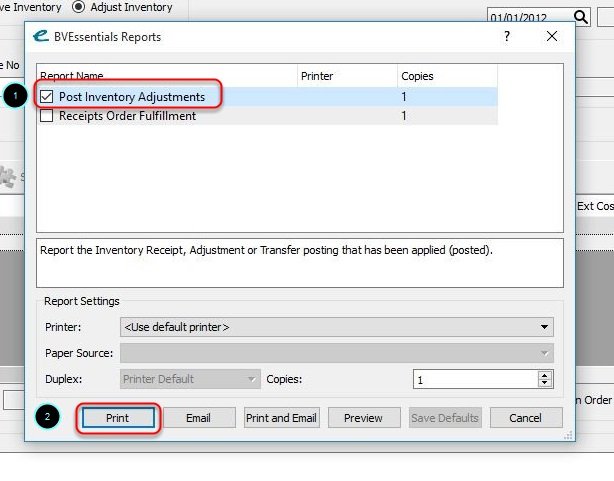
Task: Open the Duplex Printer Default dropdown
Action: [x=190, y=379]
